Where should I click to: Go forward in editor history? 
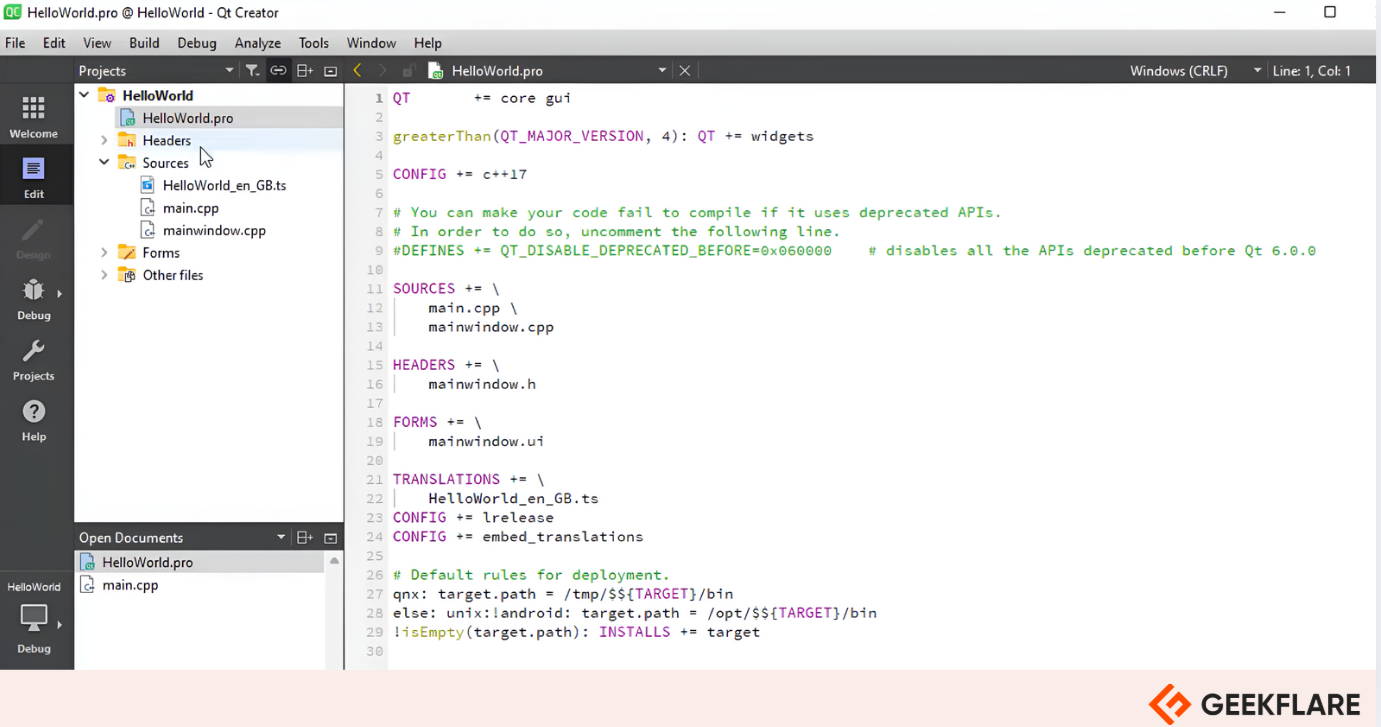pos(382,71)
